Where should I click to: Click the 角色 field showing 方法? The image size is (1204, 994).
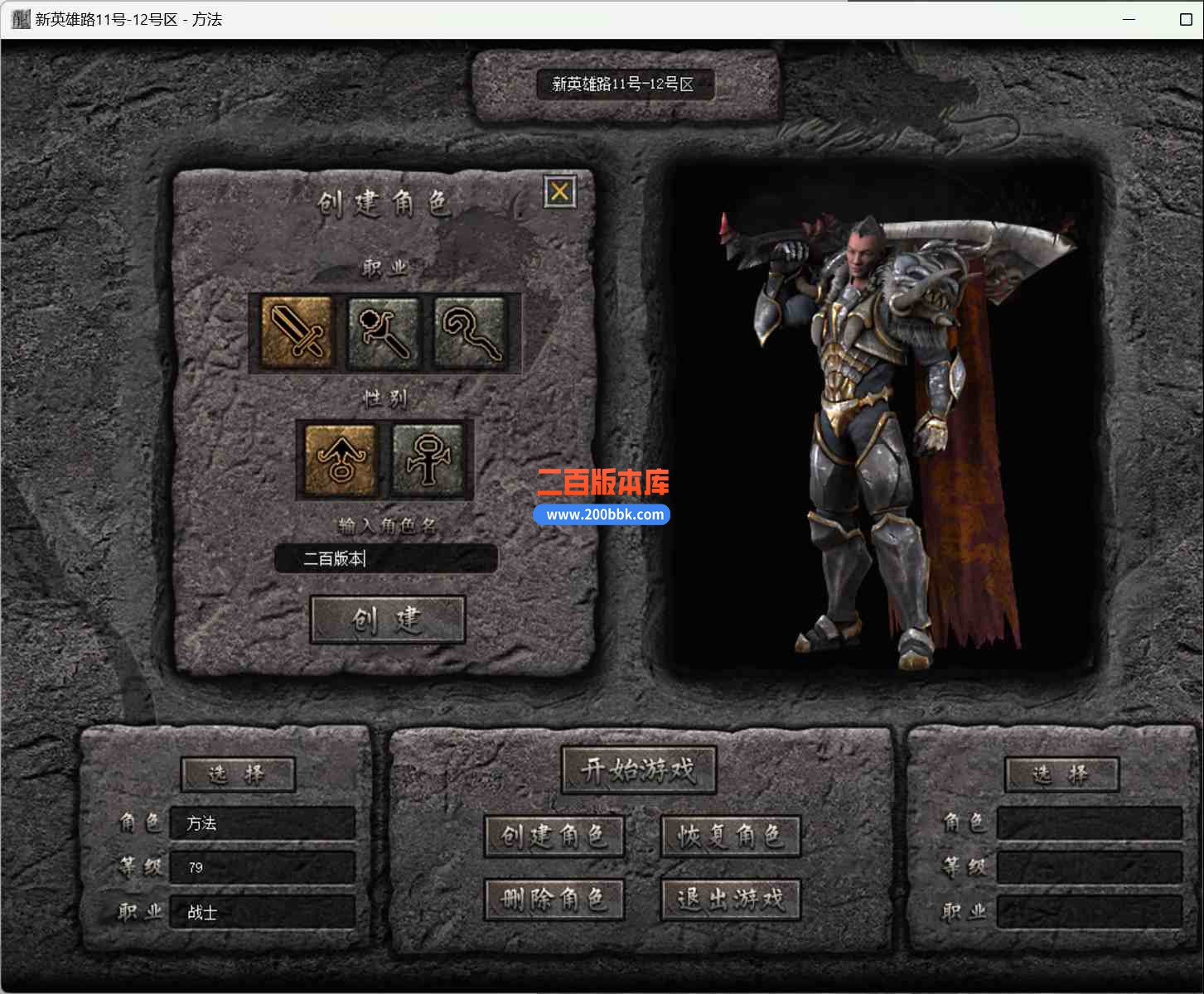[x=262, y=823]
